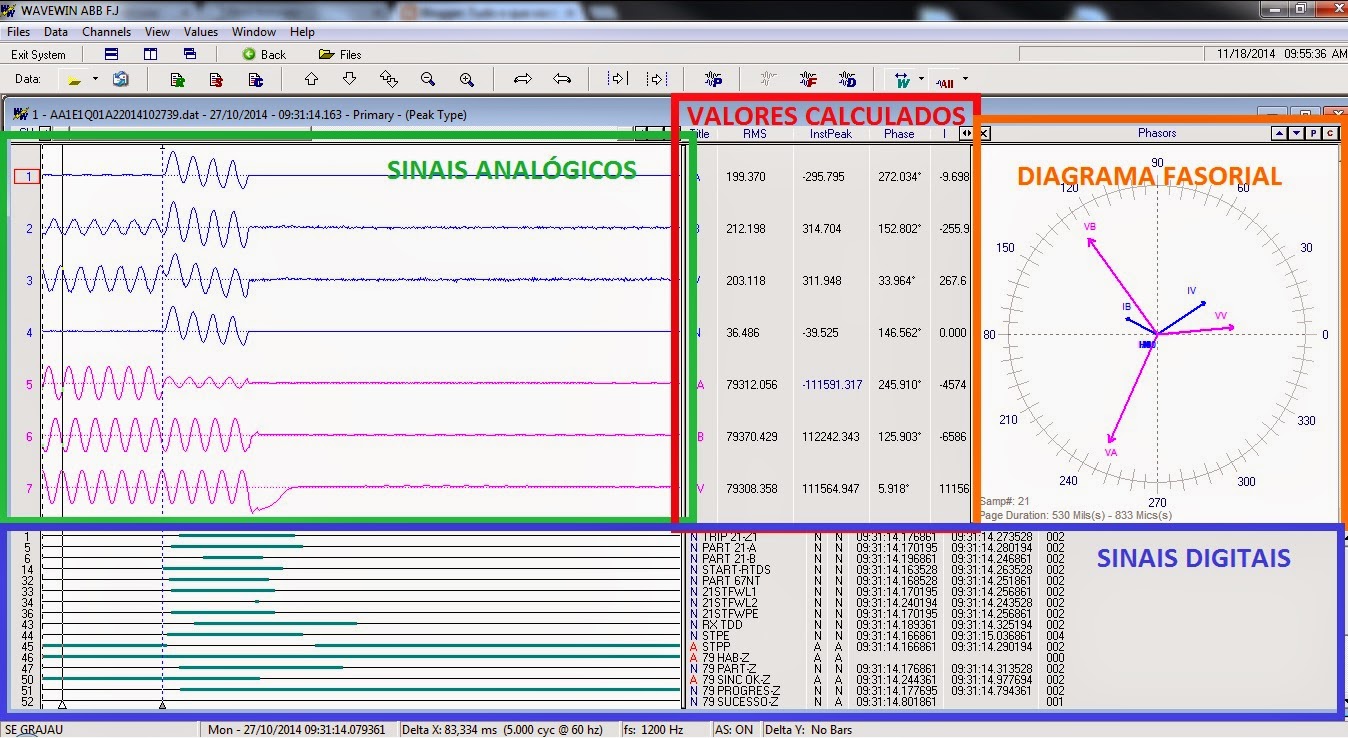The width and height of the screenshot is (1348, 738).
Task: Zoom out of the waveform
Action: [428, 79]
